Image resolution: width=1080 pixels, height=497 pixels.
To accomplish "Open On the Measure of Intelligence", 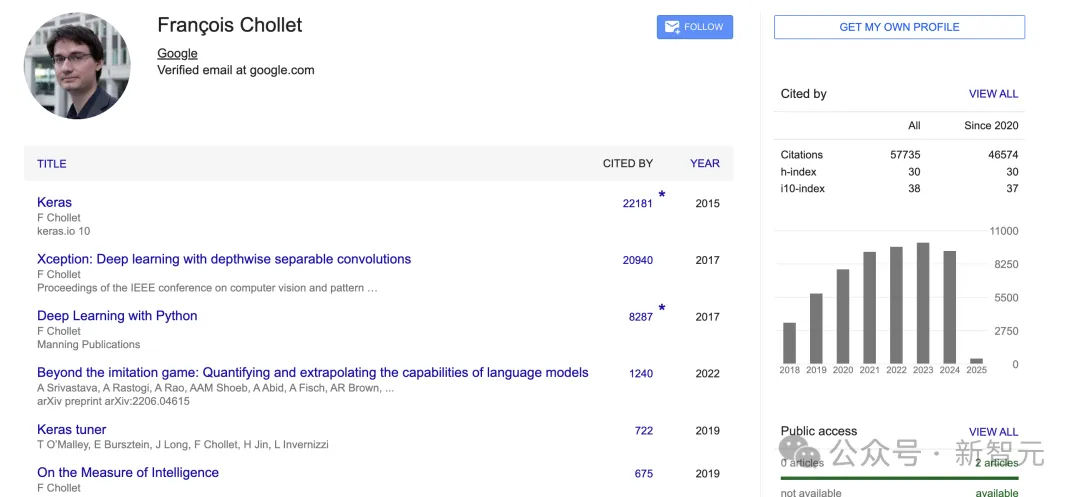I will [x=128, y=473].
